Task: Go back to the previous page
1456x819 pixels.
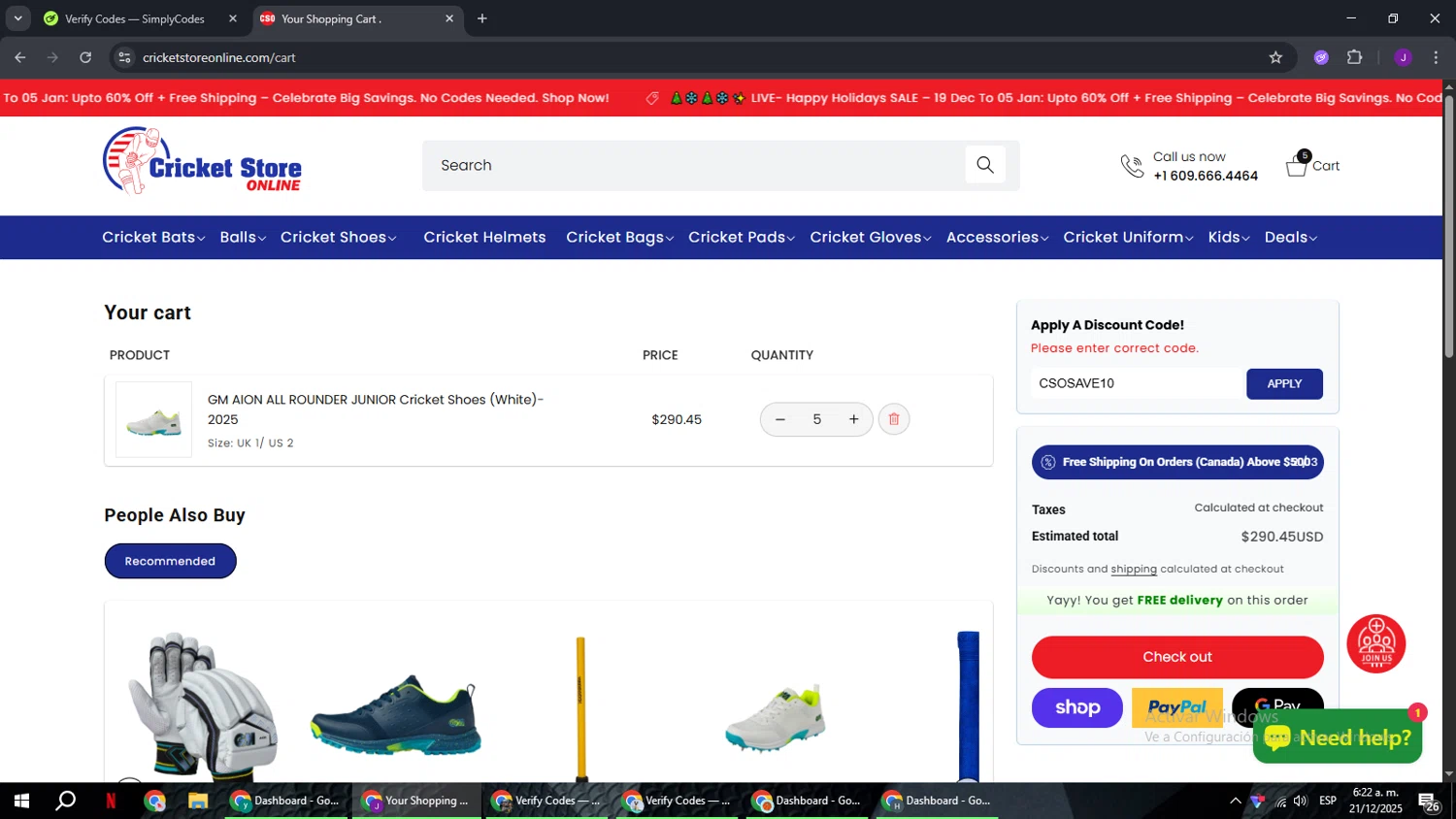Action: point(20,57)
